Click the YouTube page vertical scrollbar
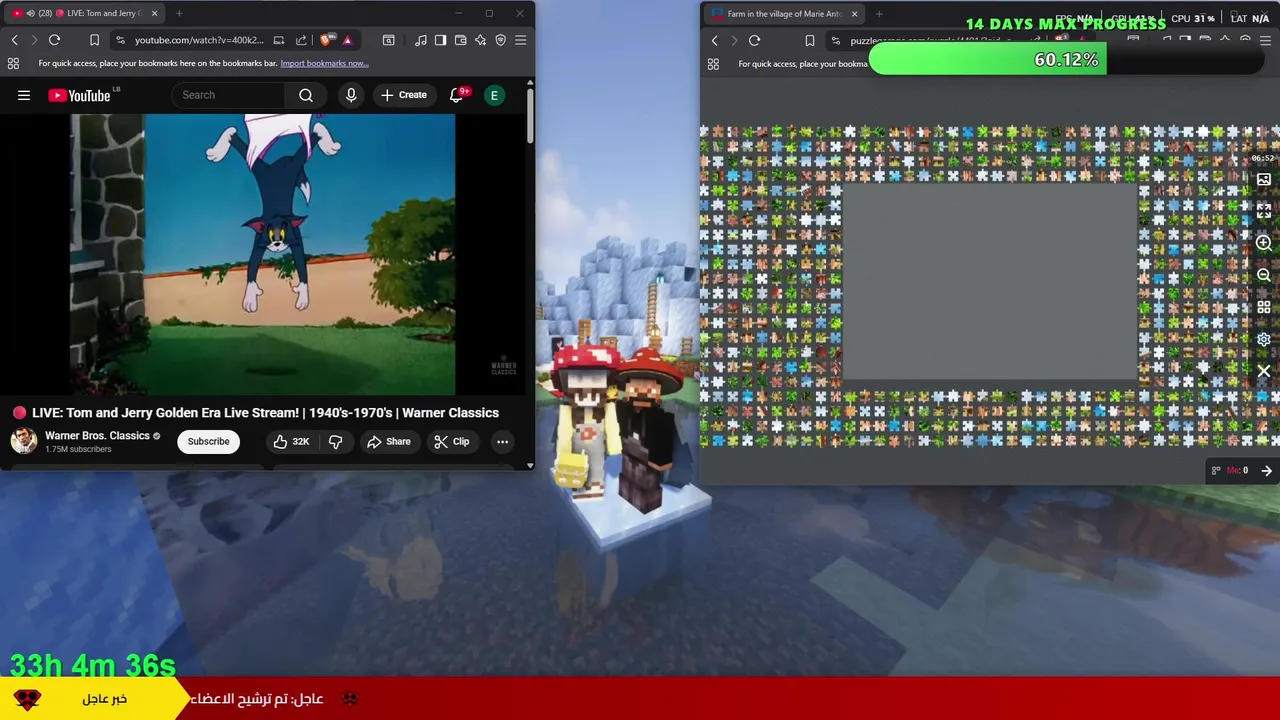This screenshot has width=1280, height=720. point(530,115)
